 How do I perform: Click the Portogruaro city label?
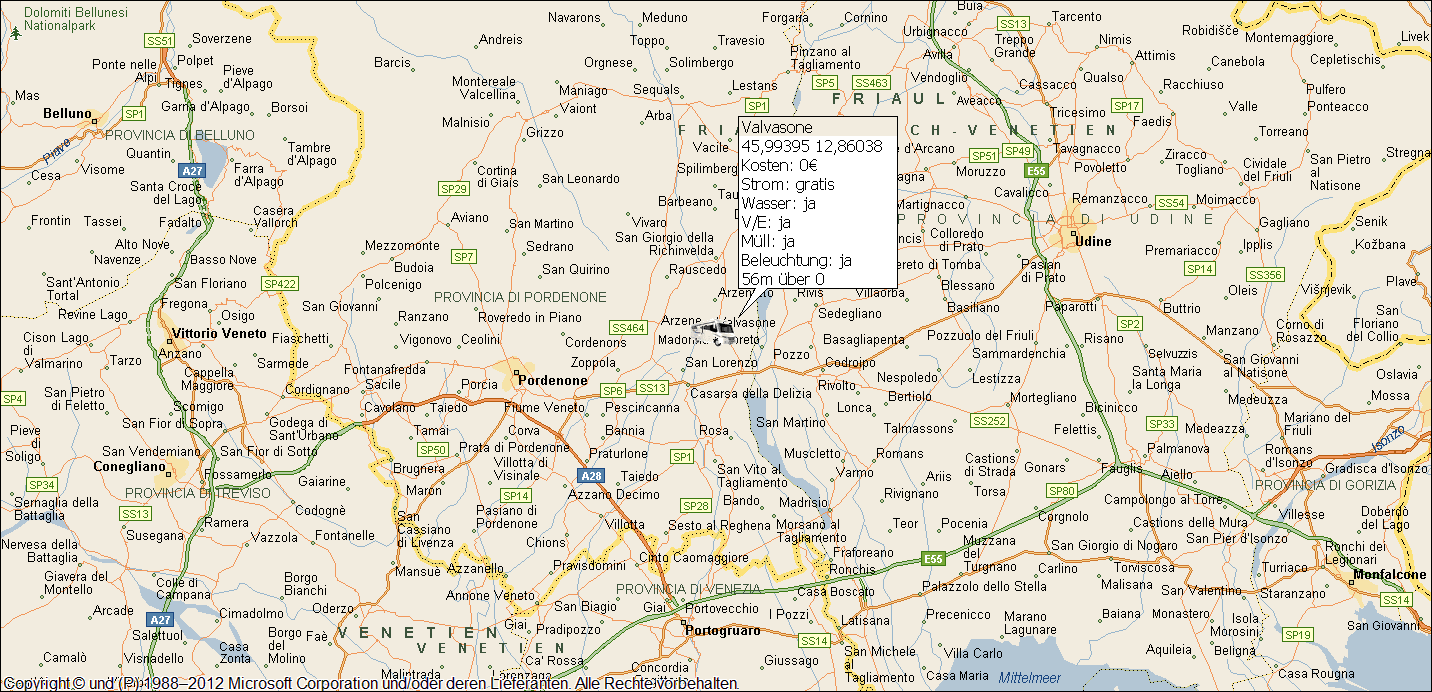tap(722, 631)
